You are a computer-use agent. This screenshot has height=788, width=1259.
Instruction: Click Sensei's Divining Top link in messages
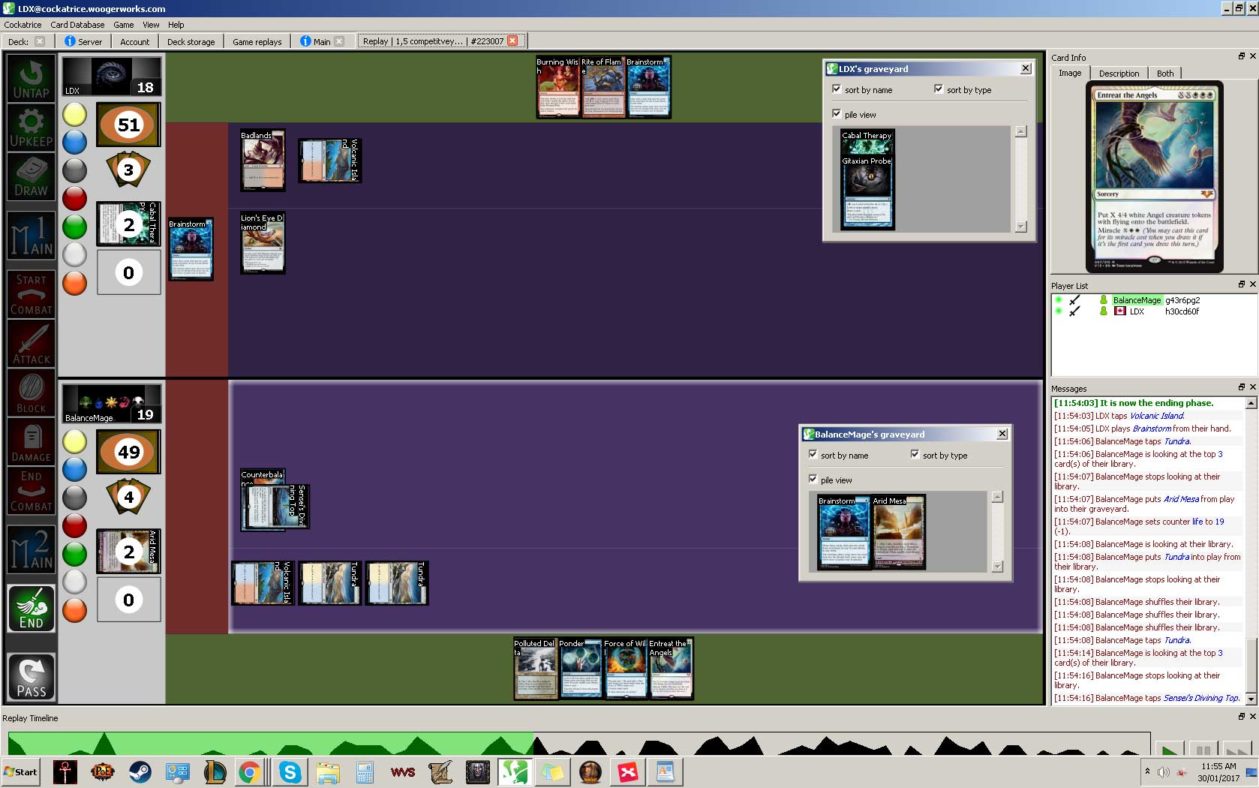coord(1200,698)
